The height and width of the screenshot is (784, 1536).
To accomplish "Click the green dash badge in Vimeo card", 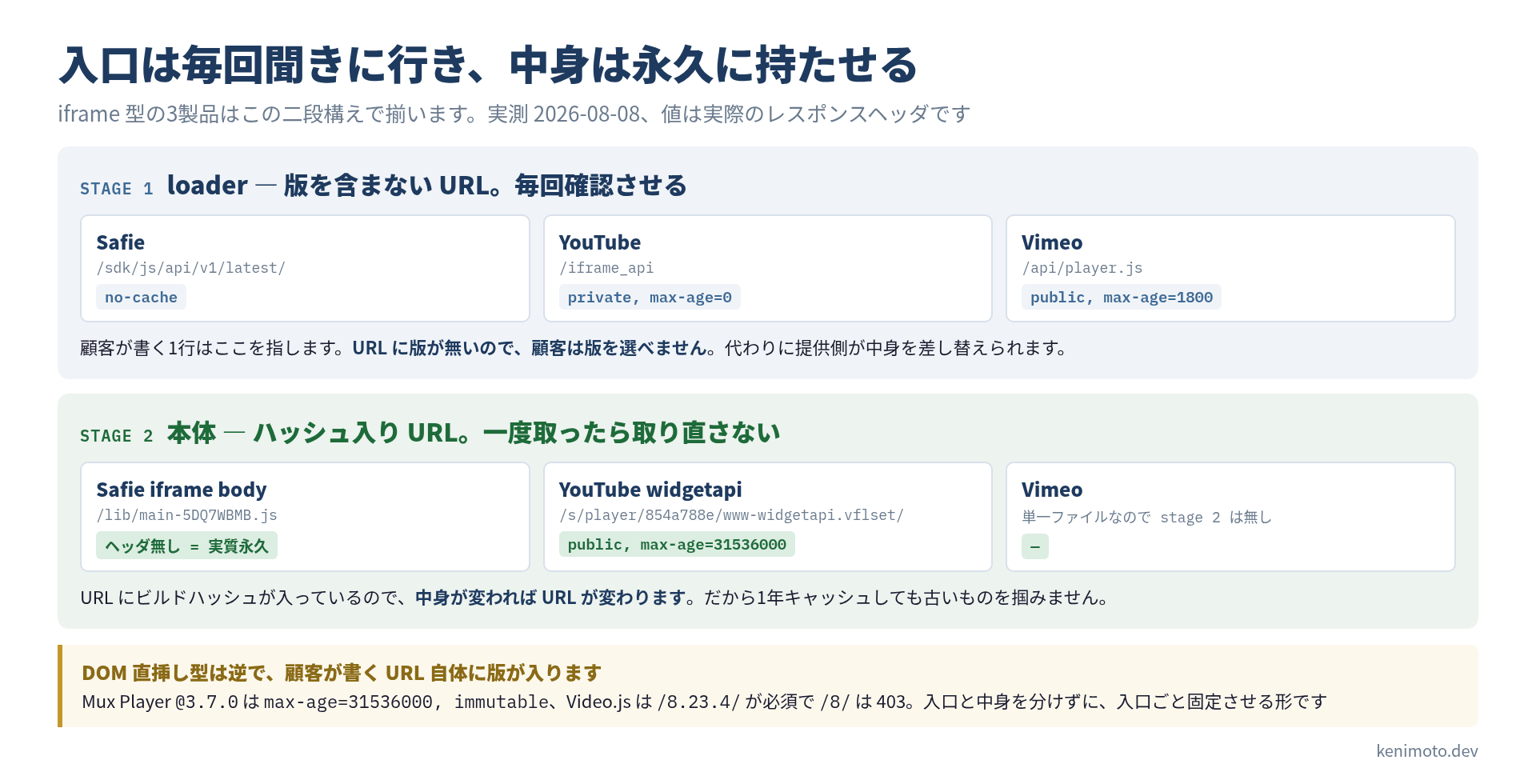I will [x=1035, y=546].
